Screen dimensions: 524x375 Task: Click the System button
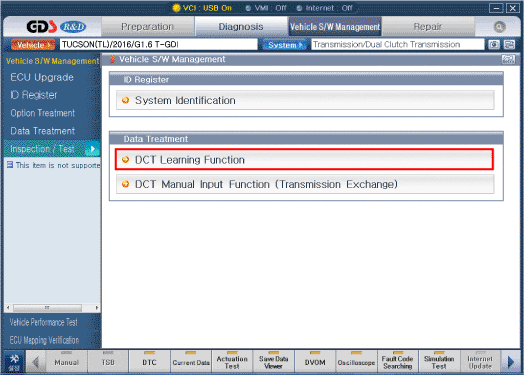[x=284, y=44]
